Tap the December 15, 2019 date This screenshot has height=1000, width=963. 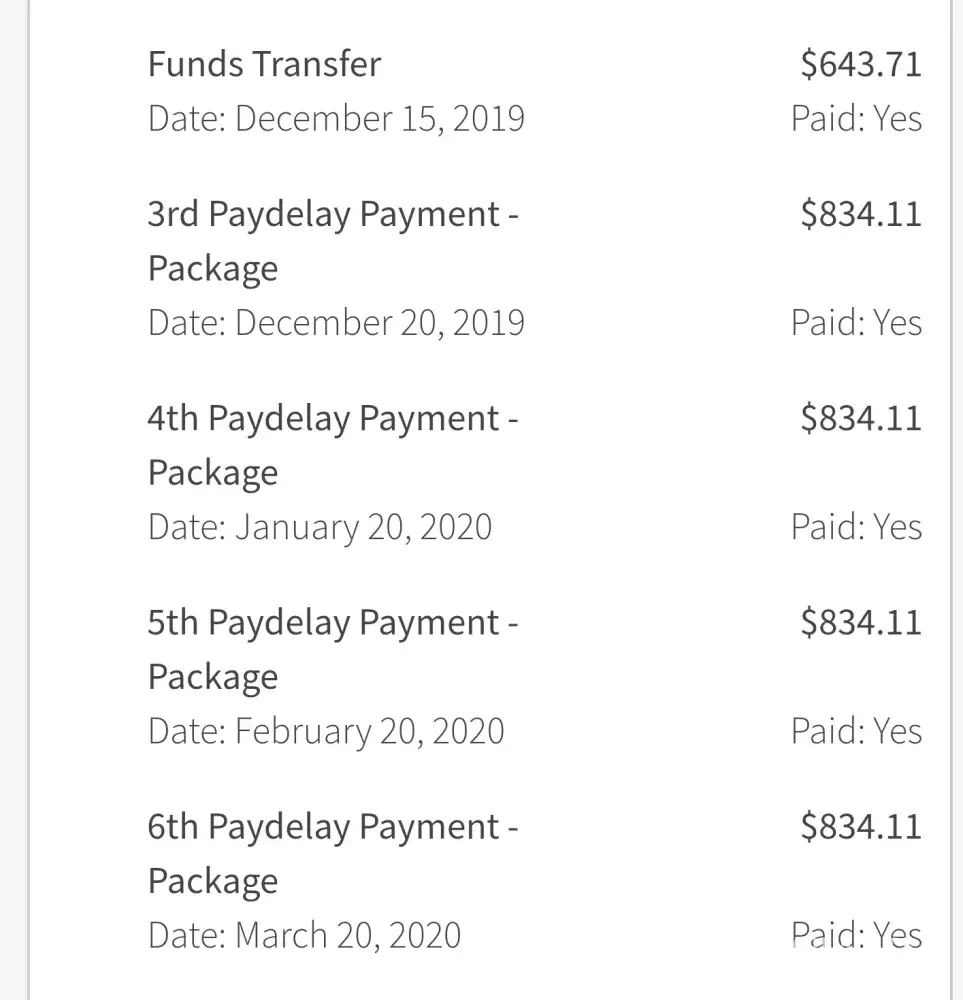pos(336,119)
